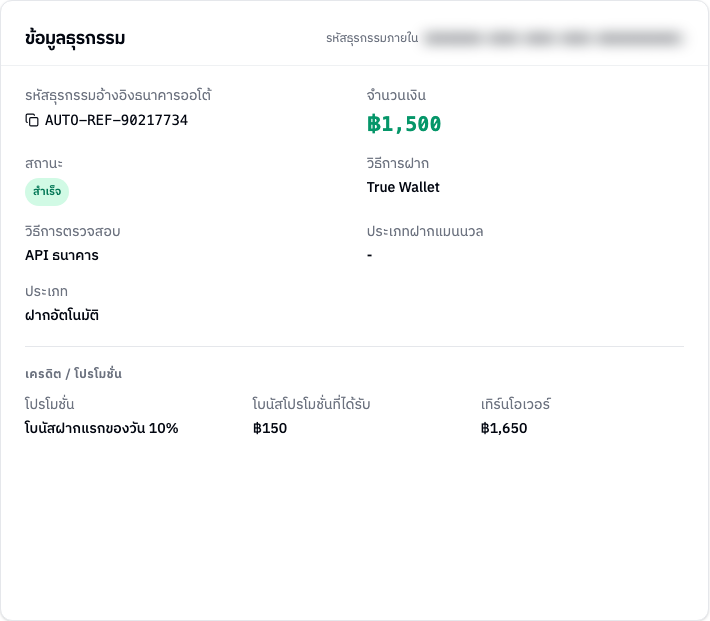Click the จำนวนเงิน label

396,96
